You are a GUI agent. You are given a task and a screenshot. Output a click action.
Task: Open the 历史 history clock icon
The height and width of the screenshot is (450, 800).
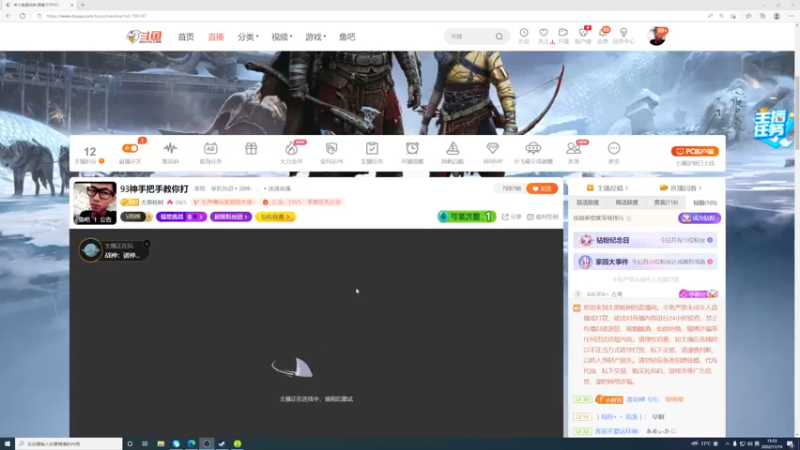(523, 36)
